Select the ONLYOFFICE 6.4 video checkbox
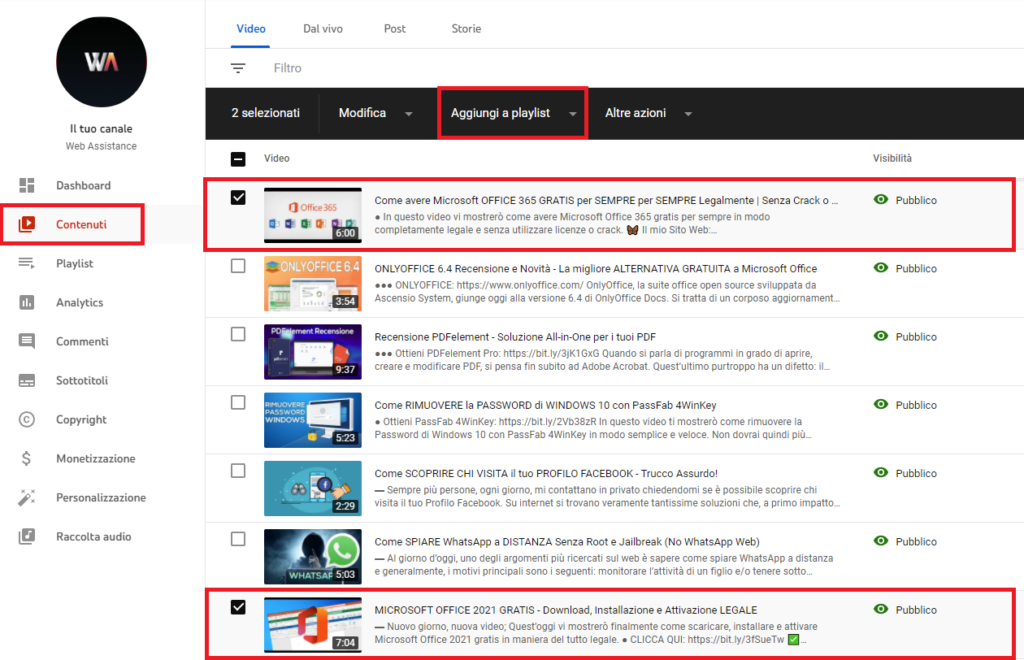Screen dimensions: 1024x660 (238, 266)
